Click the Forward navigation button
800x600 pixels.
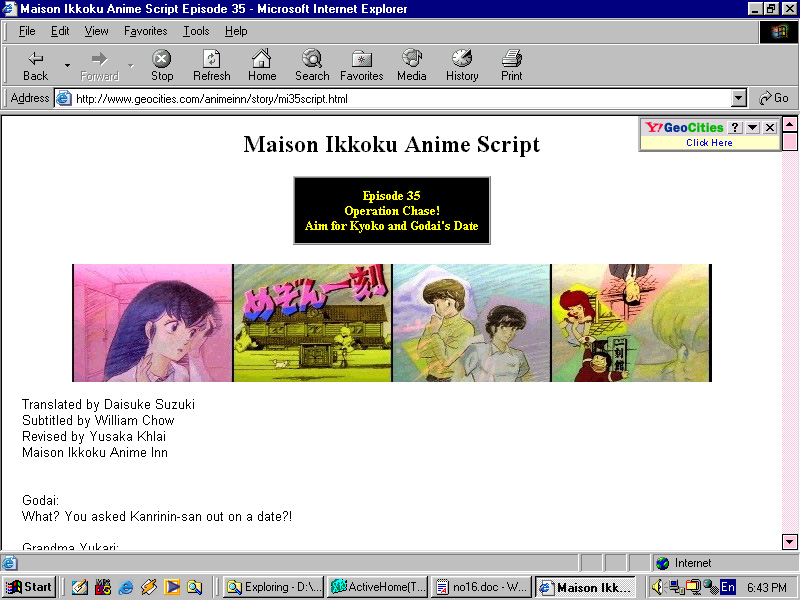(99, 66)
